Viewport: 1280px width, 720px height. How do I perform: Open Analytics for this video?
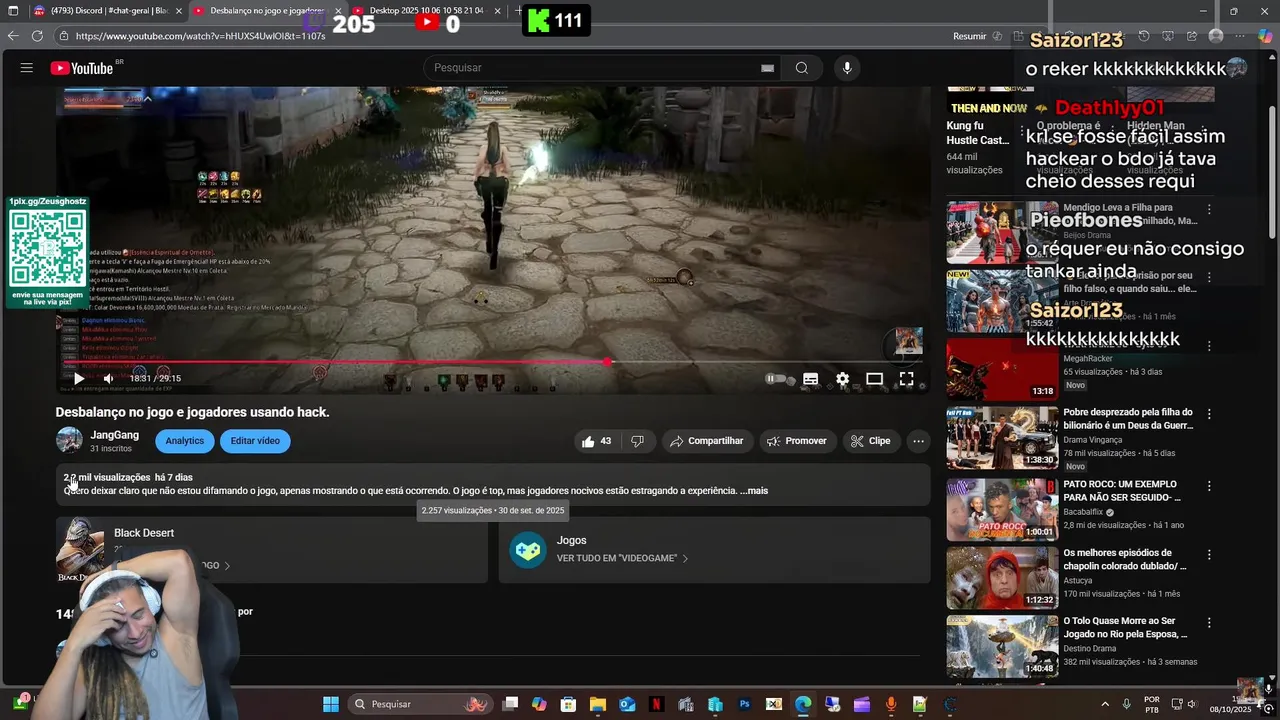point(184,441)
